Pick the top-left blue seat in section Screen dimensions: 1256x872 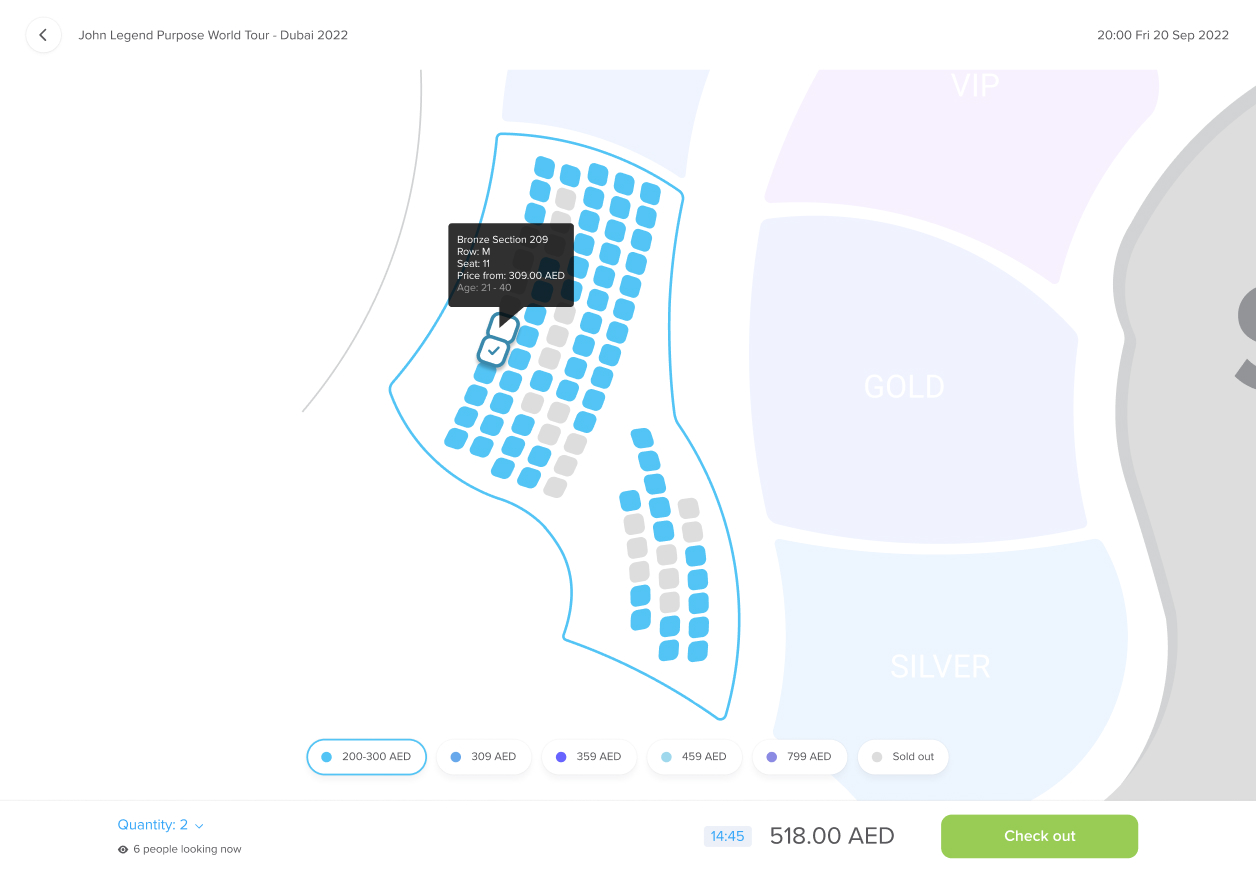544,167
